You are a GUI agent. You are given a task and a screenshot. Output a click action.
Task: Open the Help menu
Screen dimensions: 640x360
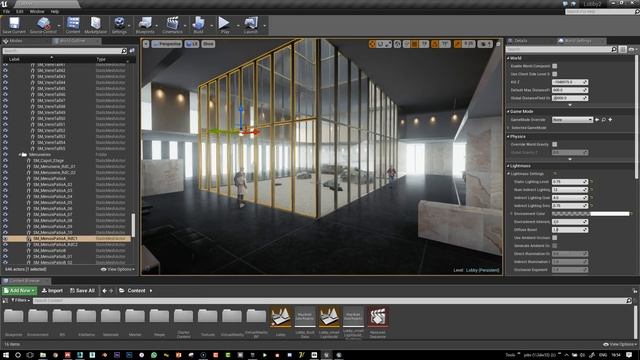coord(55,11)
